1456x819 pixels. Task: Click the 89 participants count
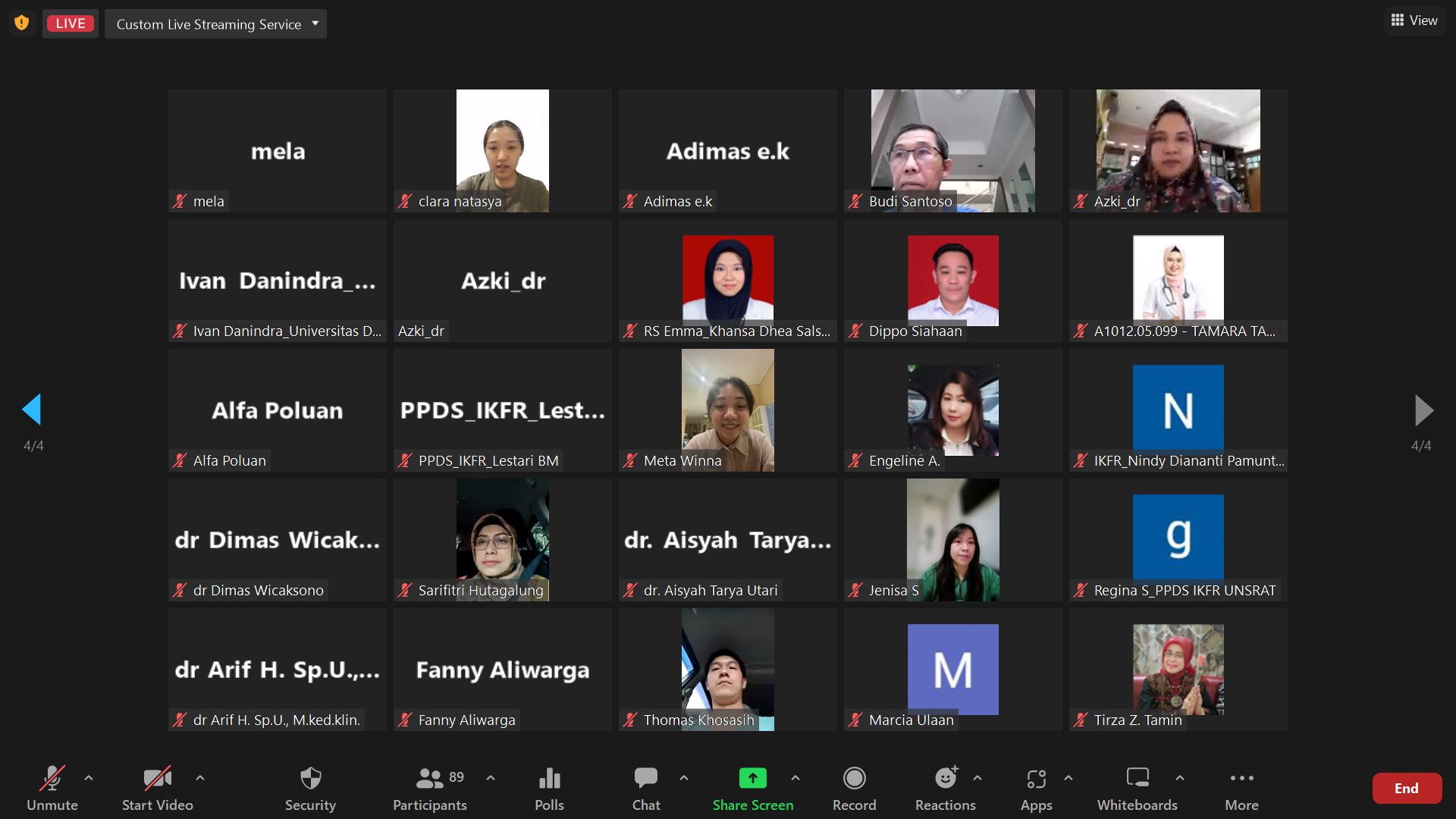457,777
